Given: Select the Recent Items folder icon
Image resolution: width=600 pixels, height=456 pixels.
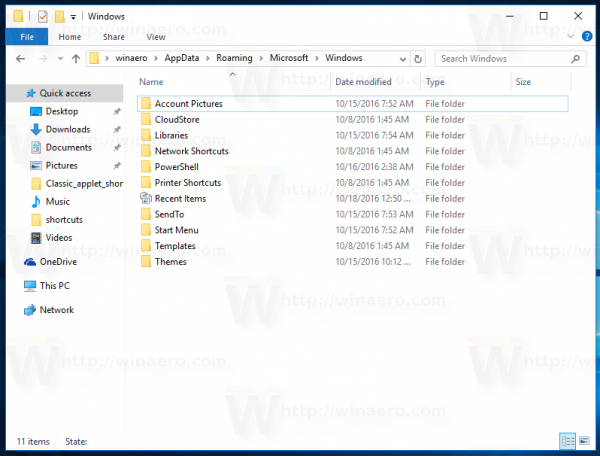Looking at the screenshot, I should [x=146, y=198].
